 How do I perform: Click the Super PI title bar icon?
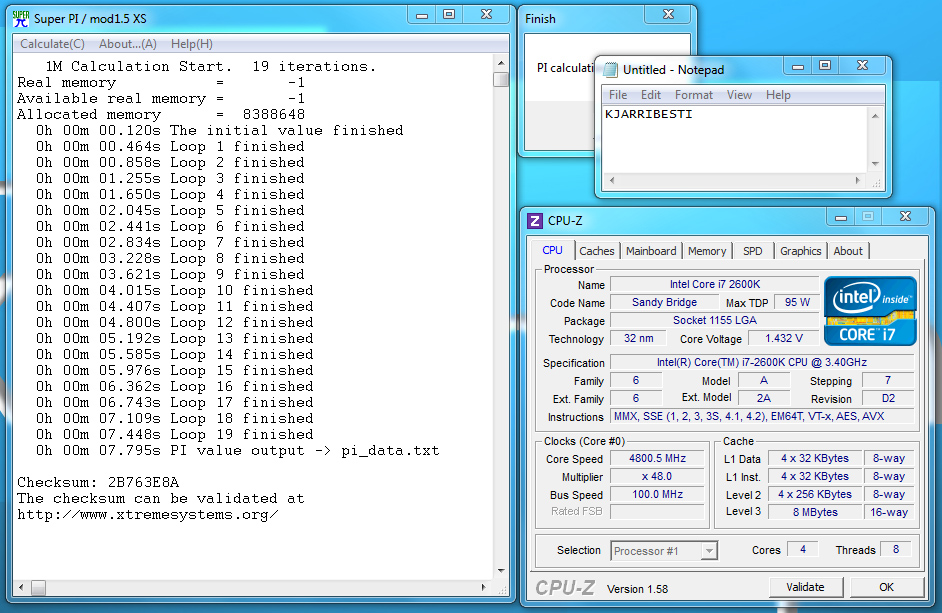[x=20, y=17]
